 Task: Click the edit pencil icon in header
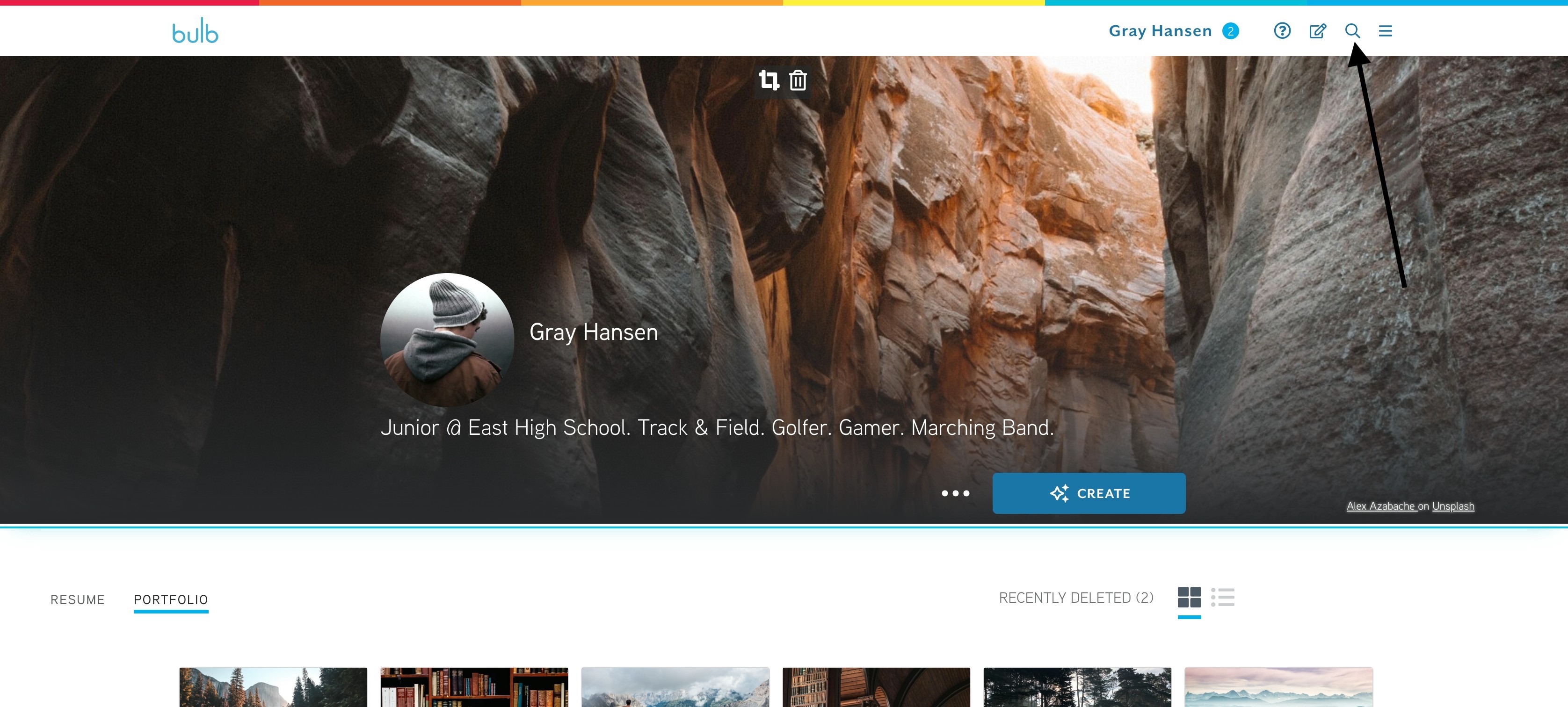1317,30
